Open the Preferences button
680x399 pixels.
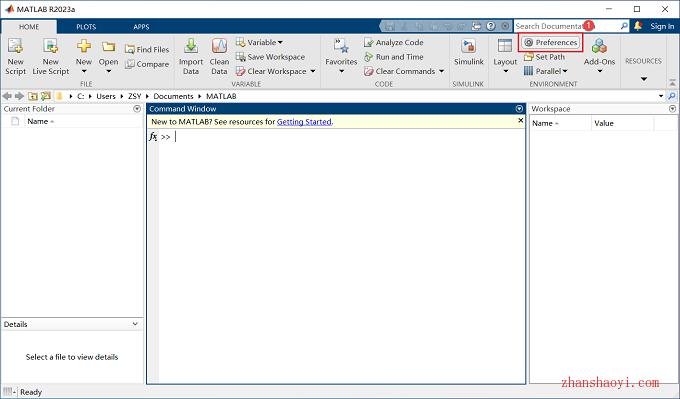coord(550,43)
